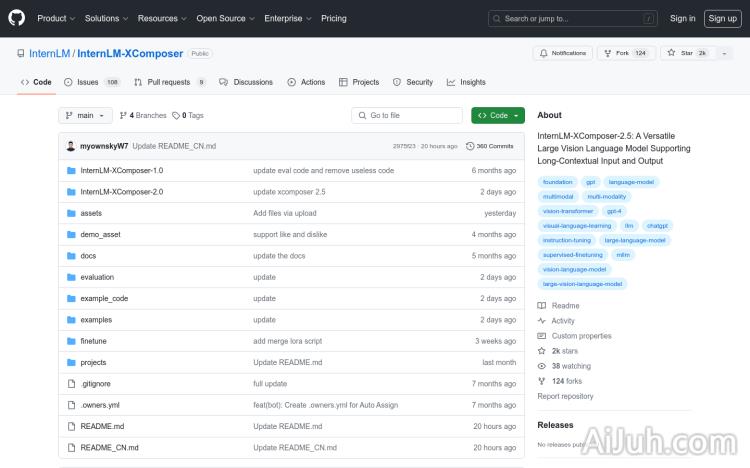Viewport: 750px width, 468px height.
Task: Open the InternLM-XComposer-2.0 folder
Action: 121,192
